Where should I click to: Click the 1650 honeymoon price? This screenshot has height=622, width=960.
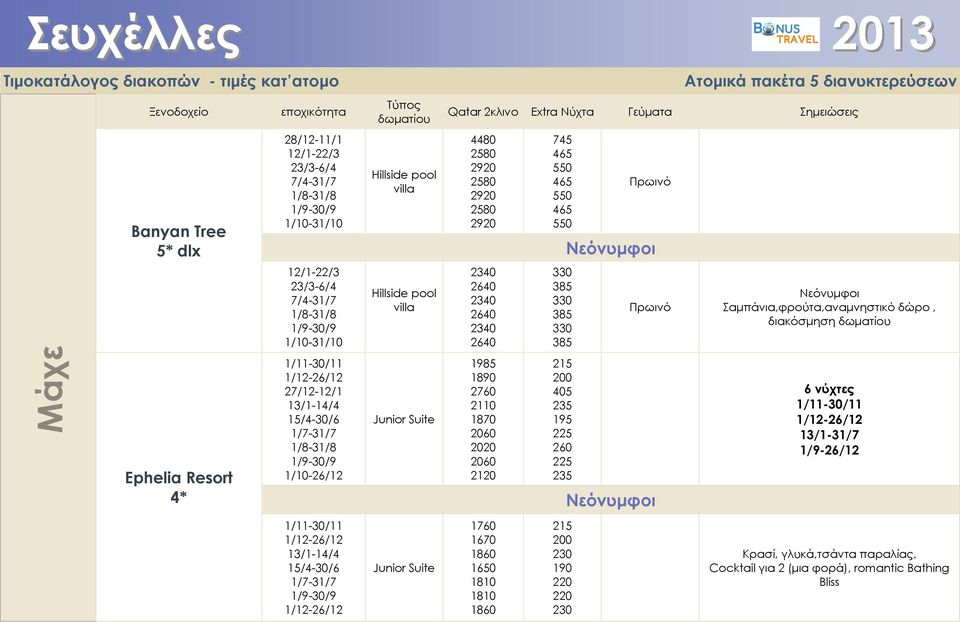[482, 568]
